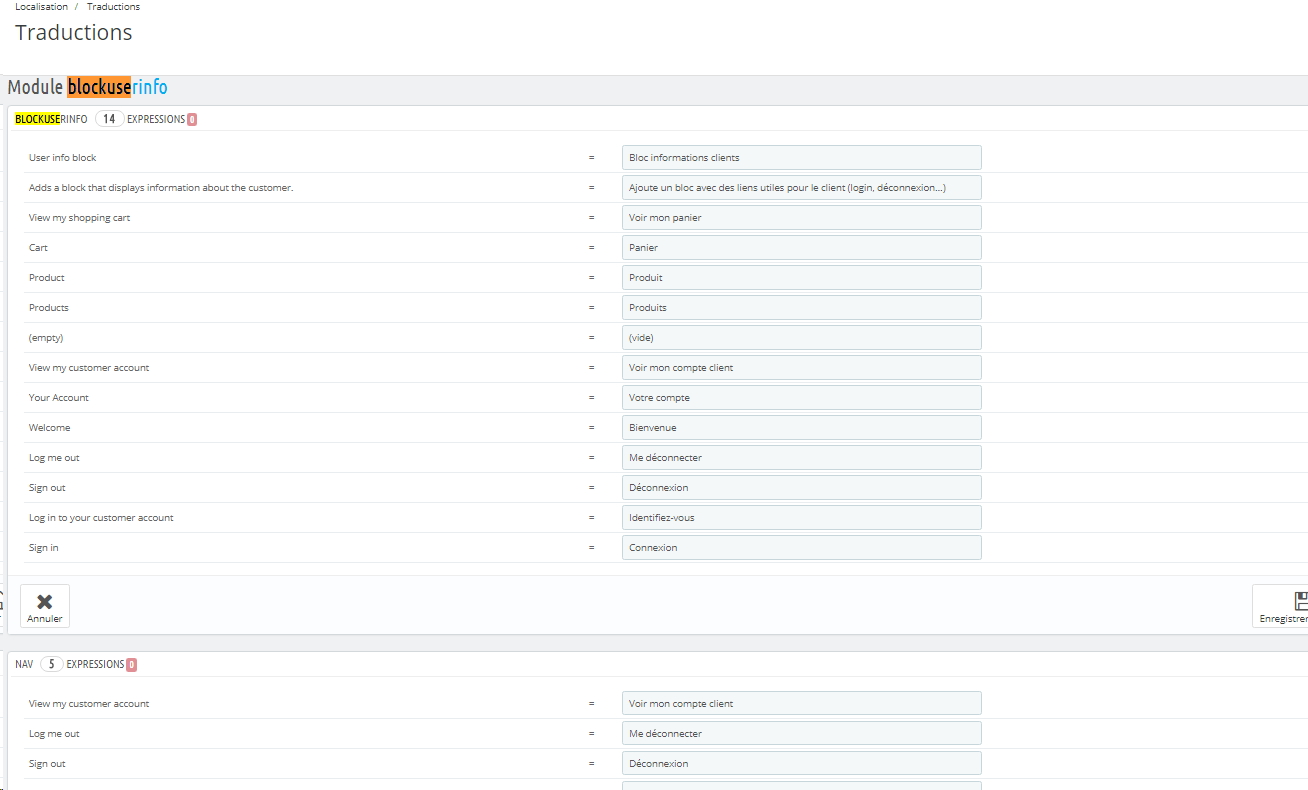Click the Annuler cancel X icon

pos(44,601)
